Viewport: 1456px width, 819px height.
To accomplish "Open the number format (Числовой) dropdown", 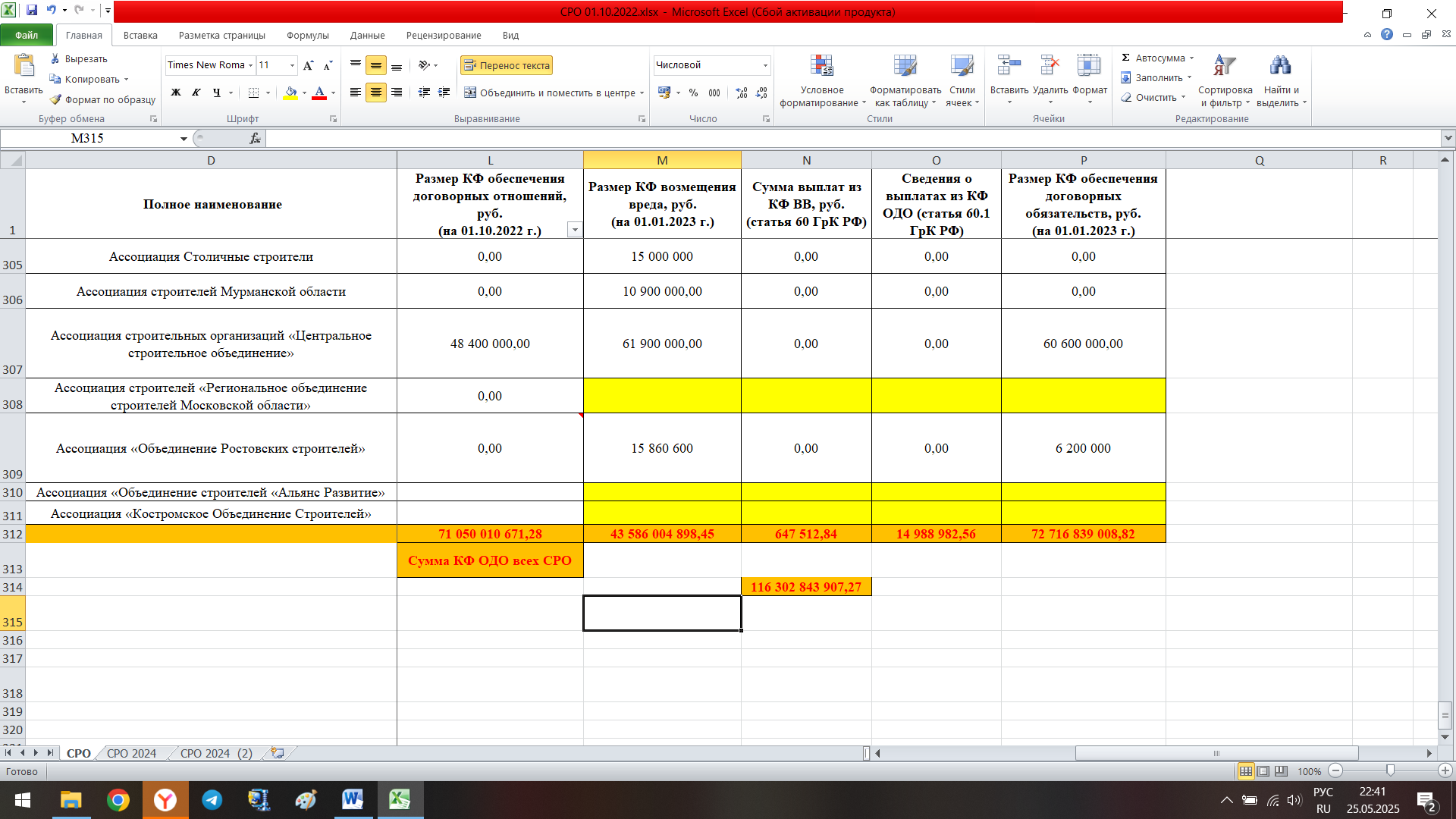I will (x=765, y=65).
